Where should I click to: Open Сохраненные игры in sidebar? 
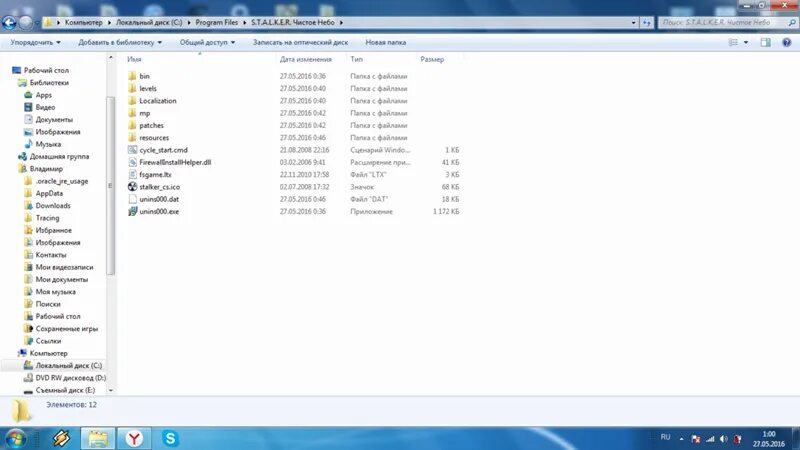(66, 329)
